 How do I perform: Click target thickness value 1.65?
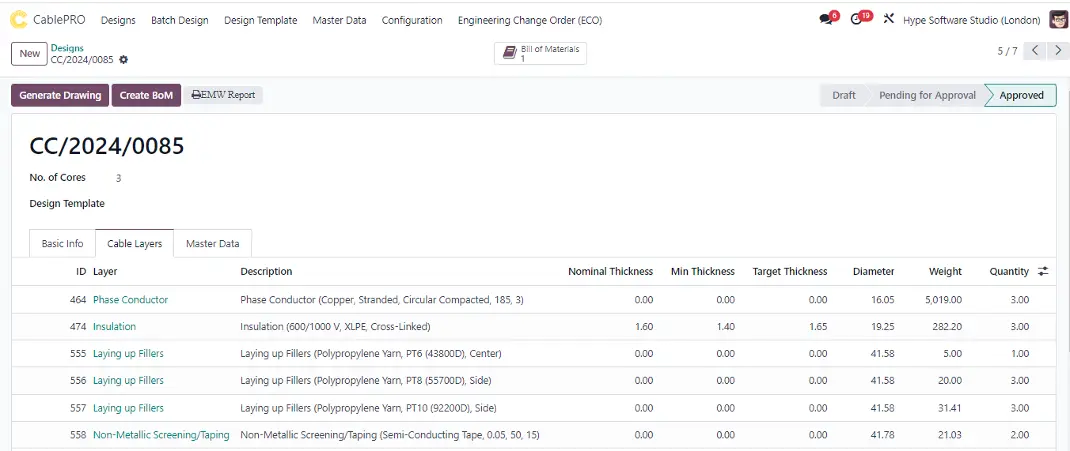[x=818, y=327]
